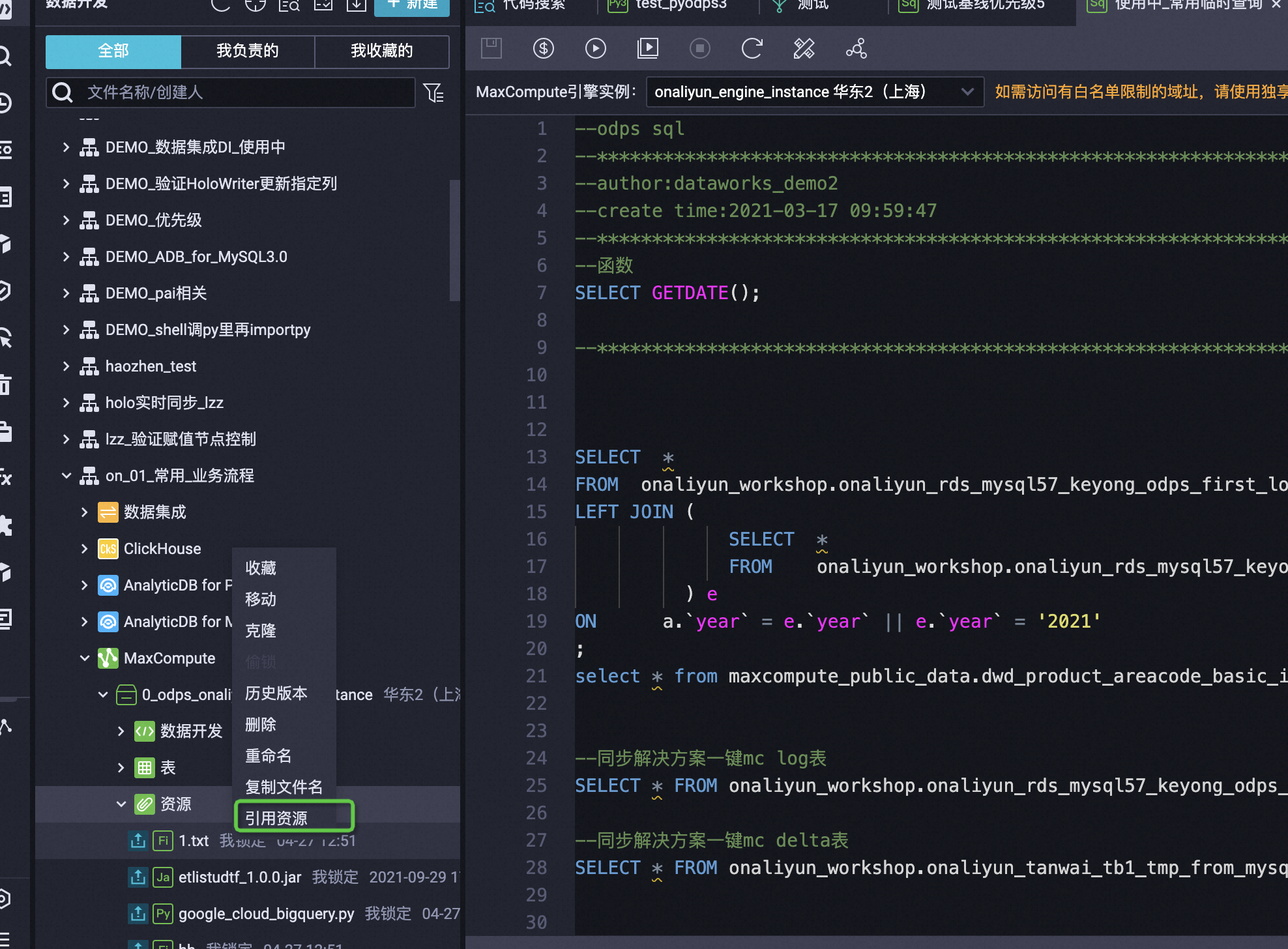Click code line 7 SELECT GETDATE();
The width and height of the screenshot is (1288, 949).
point(667,293)
